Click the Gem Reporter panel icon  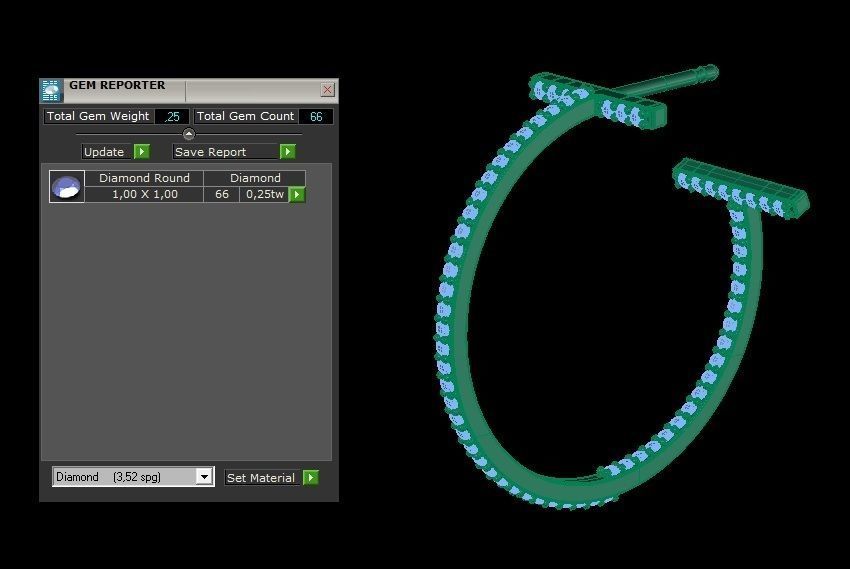[x=51, y=90]
